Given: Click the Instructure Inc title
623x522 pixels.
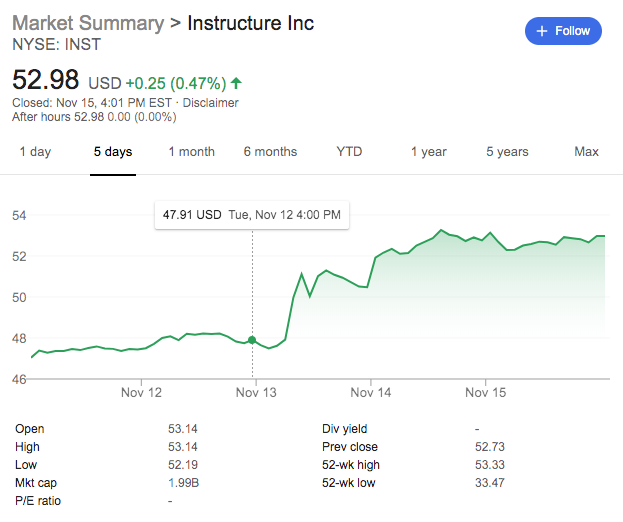Looking at the screenshot, I should [x=251, y=23].
